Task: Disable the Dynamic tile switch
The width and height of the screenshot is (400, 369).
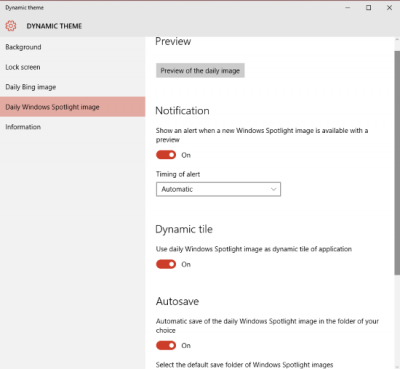Action: point(166,264)
